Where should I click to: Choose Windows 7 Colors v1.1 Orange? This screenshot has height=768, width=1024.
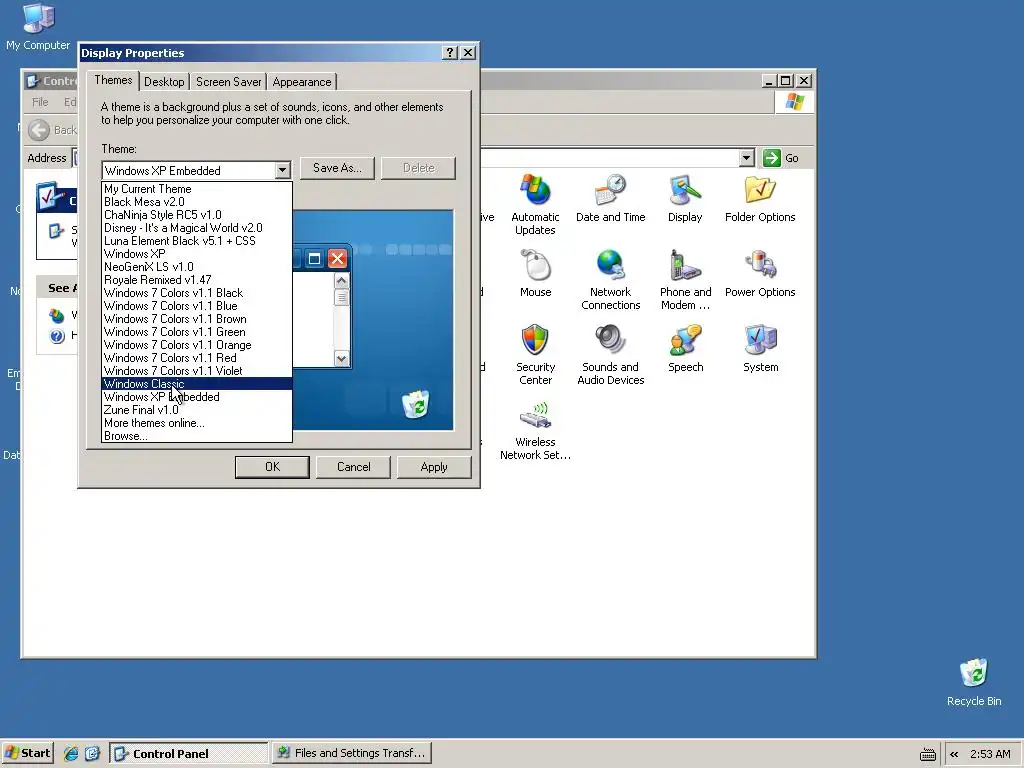click(197, 345)
